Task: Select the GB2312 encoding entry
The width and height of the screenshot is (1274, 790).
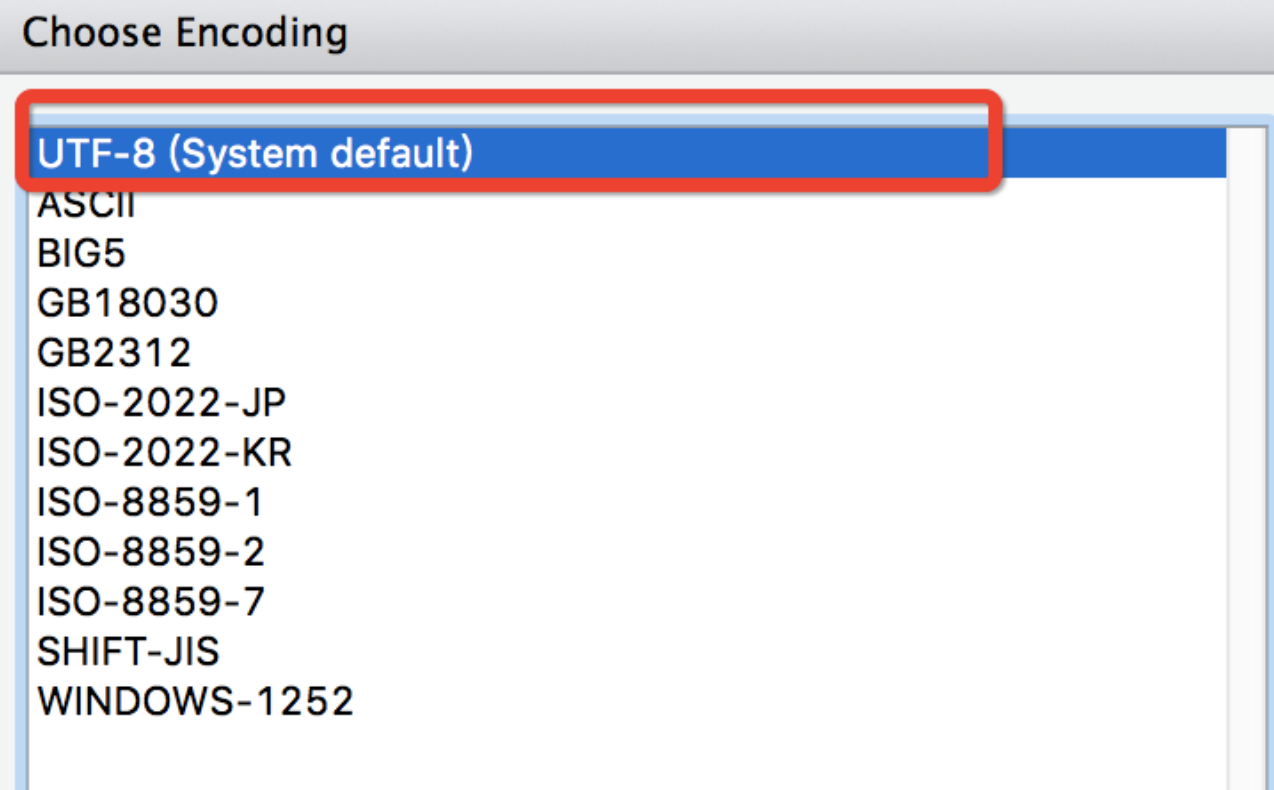Action: click(x=114, y=353)
